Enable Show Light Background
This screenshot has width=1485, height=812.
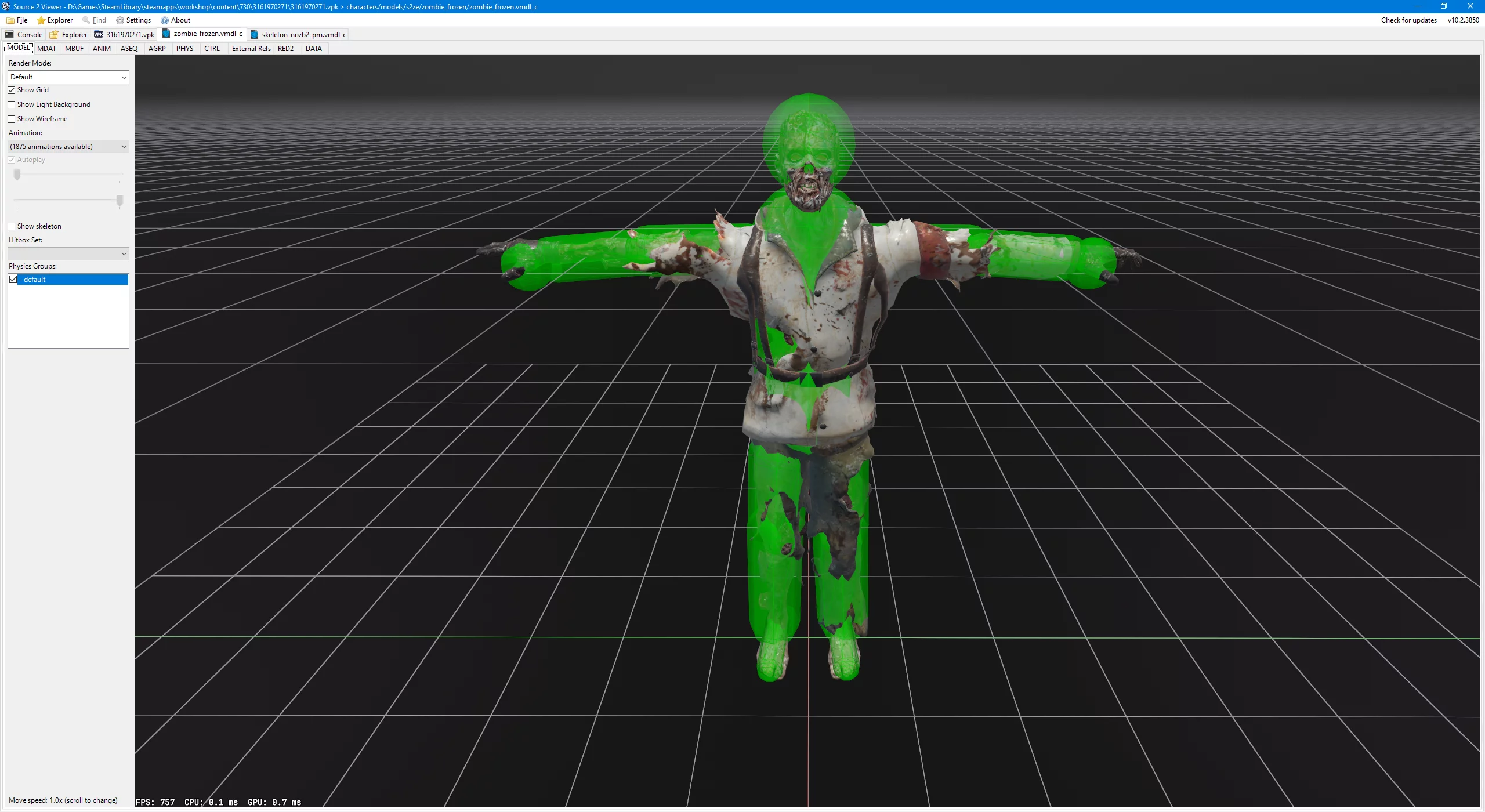[x=12, y=105]
